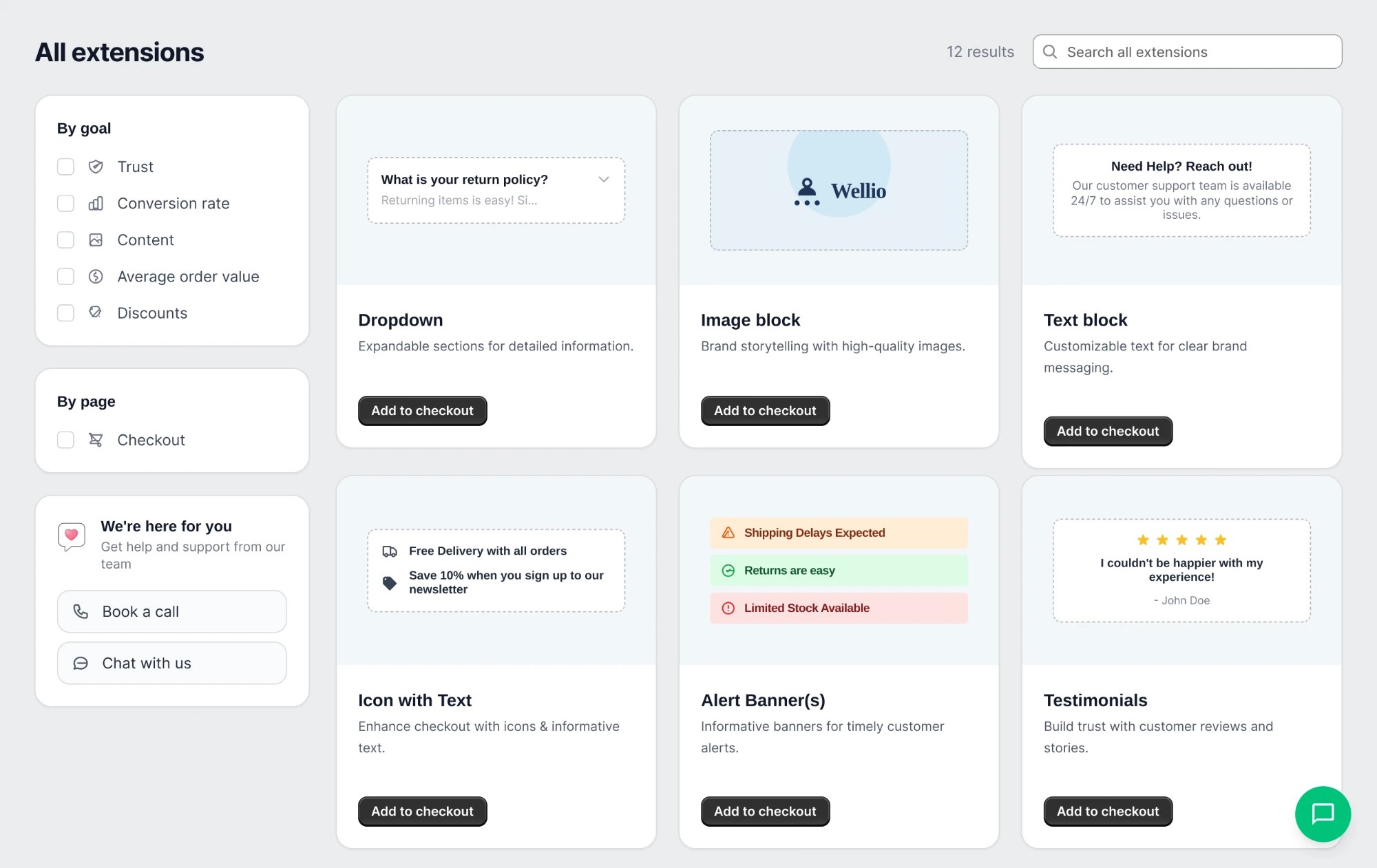Click the dollar coin icon beside Average order value
The image size is (1377, 868).
96,276
